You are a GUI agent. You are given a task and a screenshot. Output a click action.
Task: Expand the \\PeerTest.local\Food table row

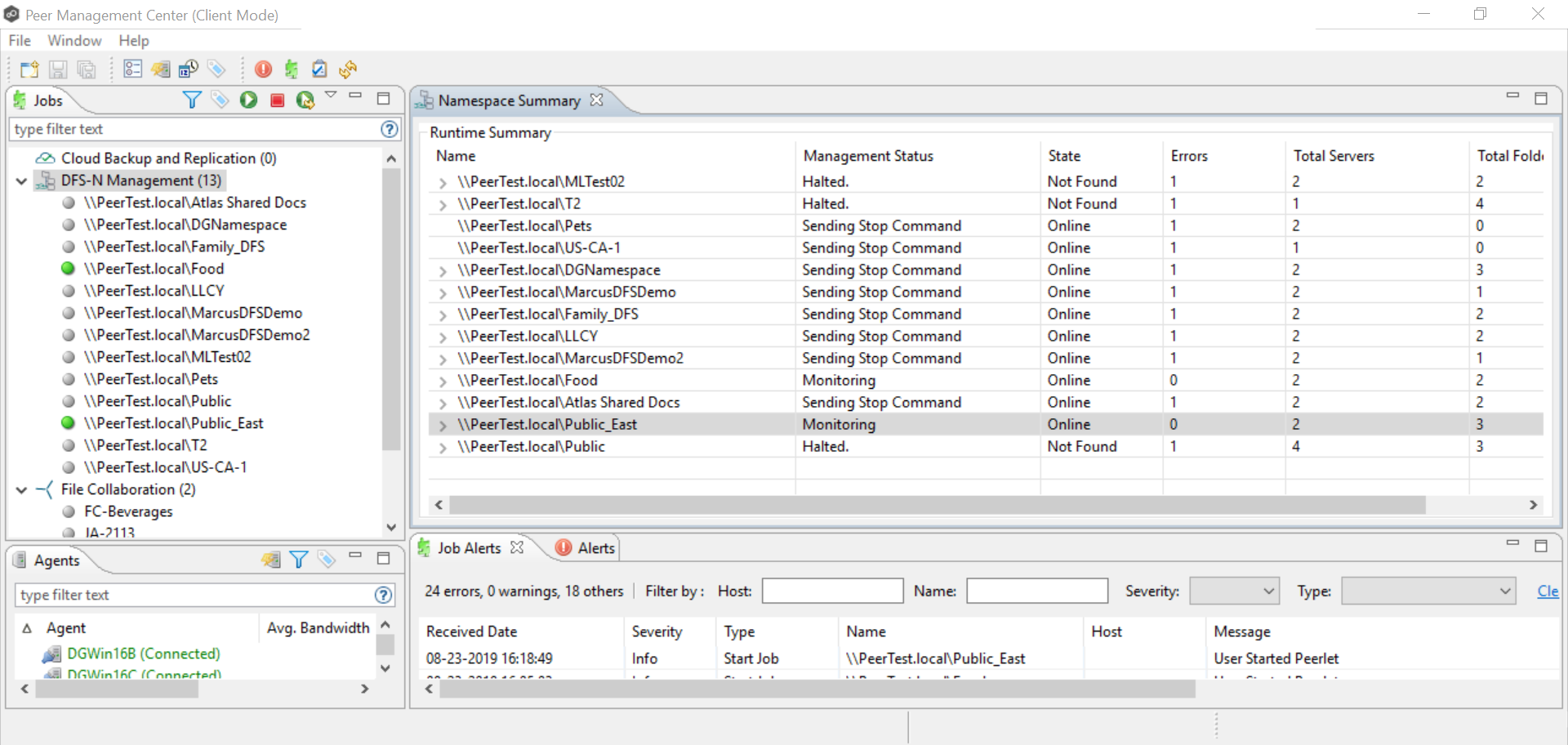tap(443, 381)
